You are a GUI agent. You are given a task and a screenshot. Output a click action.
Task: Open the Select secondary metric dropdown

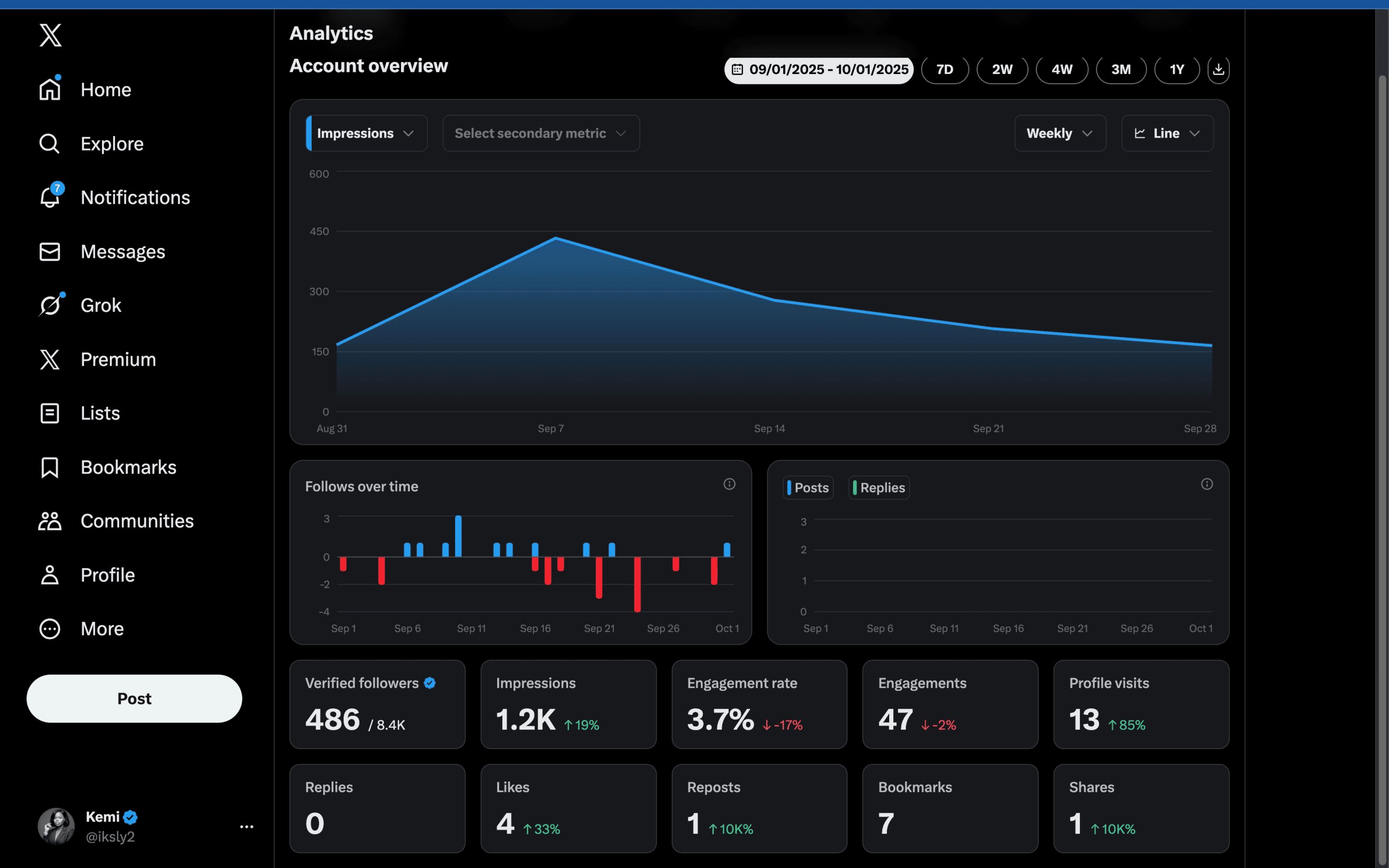pos(540,133)
